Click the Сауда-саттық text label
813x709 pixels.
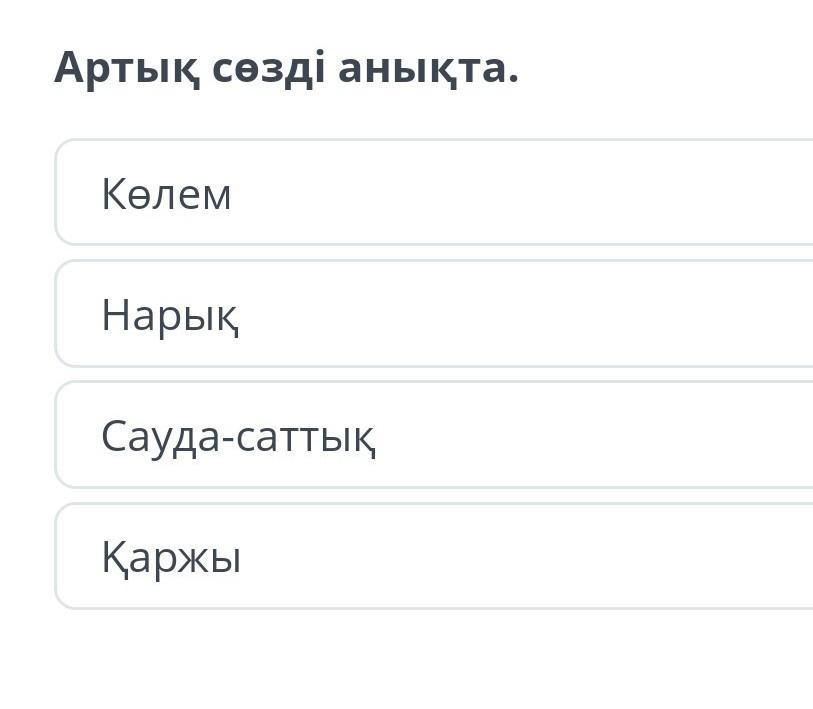pos(238,437)
